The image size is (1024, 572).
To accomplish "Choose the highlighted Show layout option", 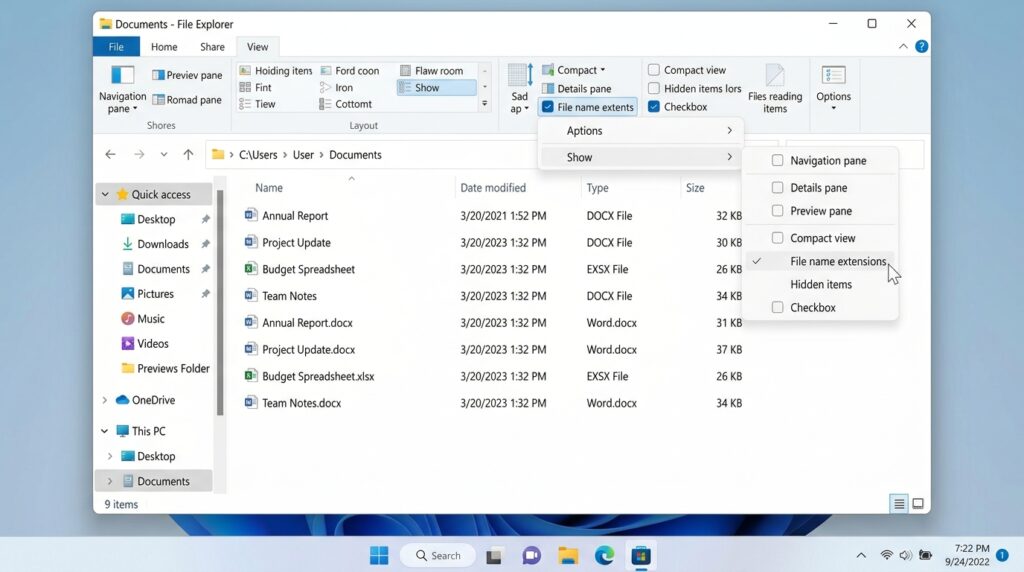I will [436, 87].
